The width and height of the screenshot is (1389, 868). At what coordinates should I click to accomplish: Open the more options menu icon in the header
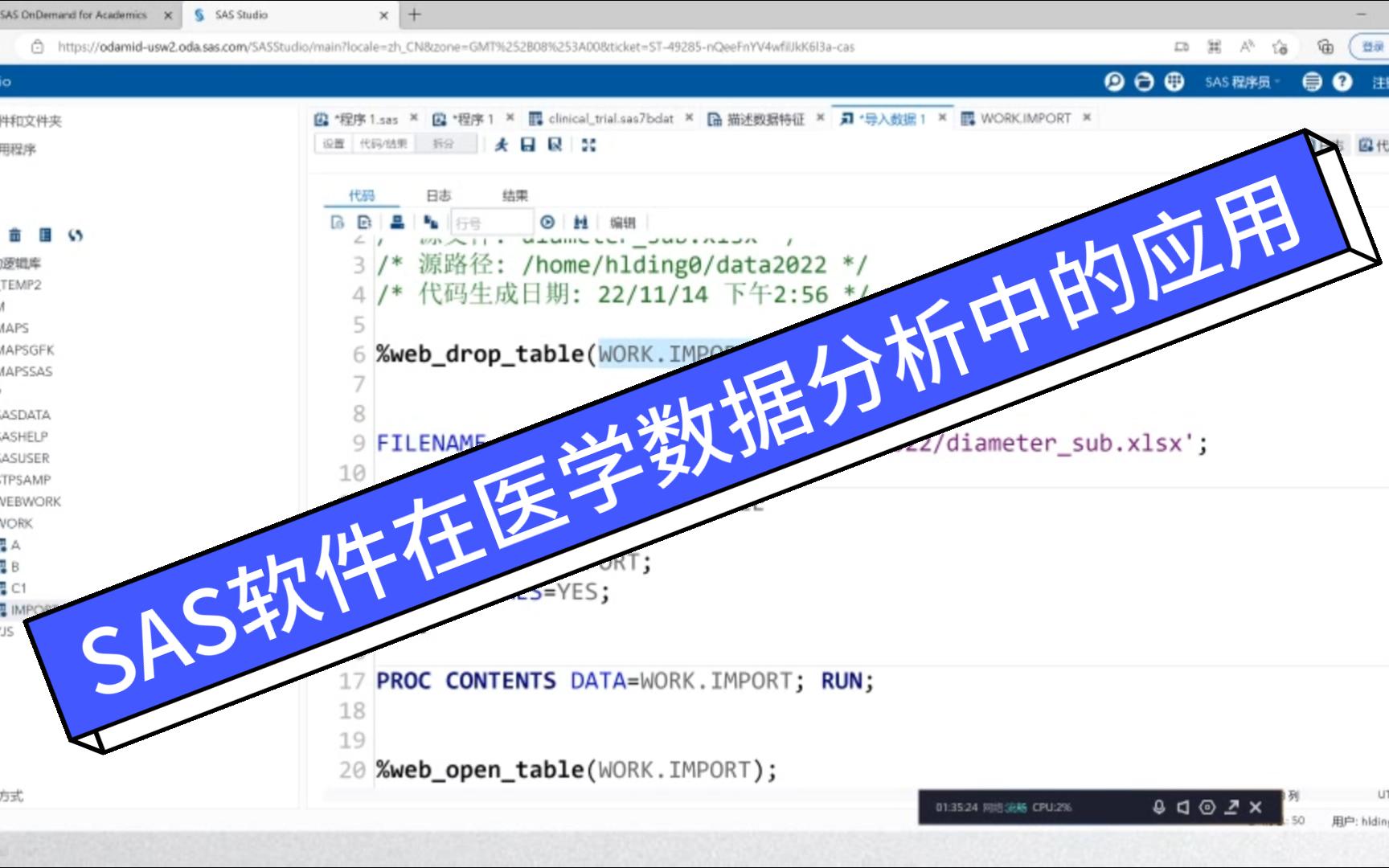[1312, 81]
